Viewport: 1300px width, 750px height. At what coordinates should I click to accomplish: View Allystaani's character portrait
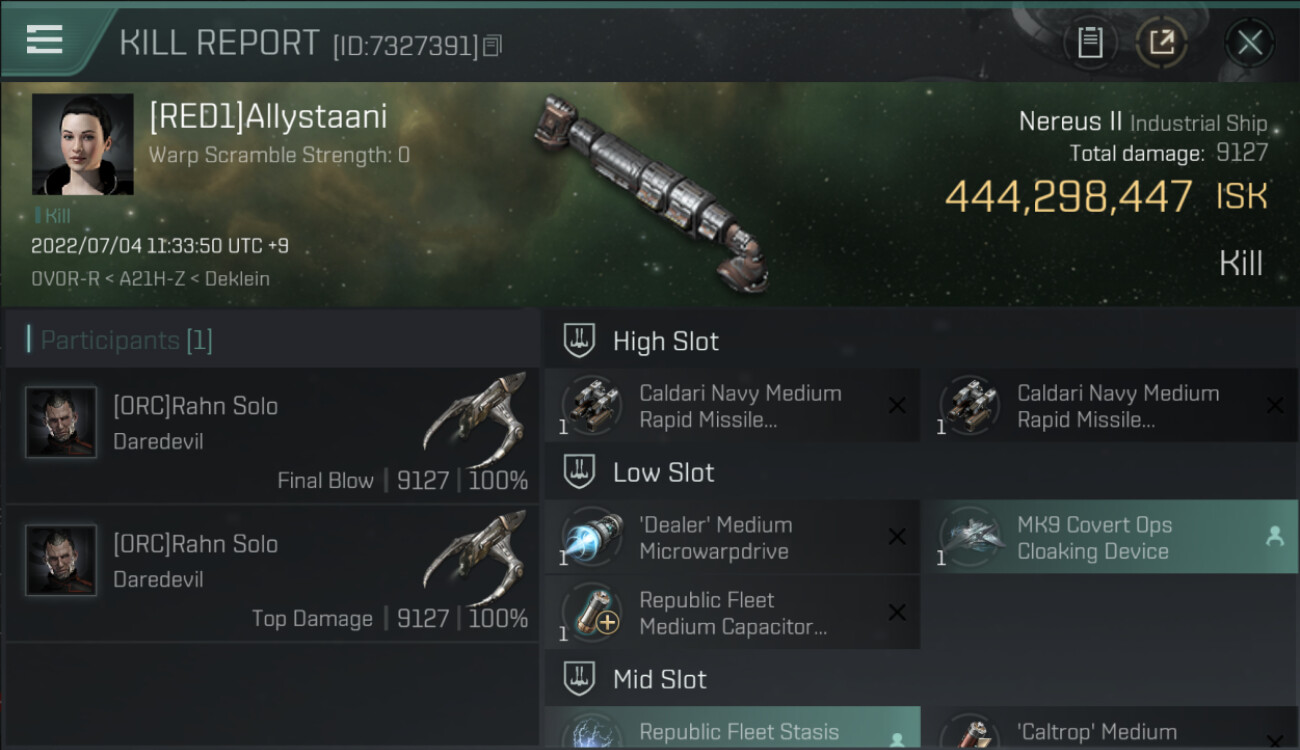[x=82, y=144]
